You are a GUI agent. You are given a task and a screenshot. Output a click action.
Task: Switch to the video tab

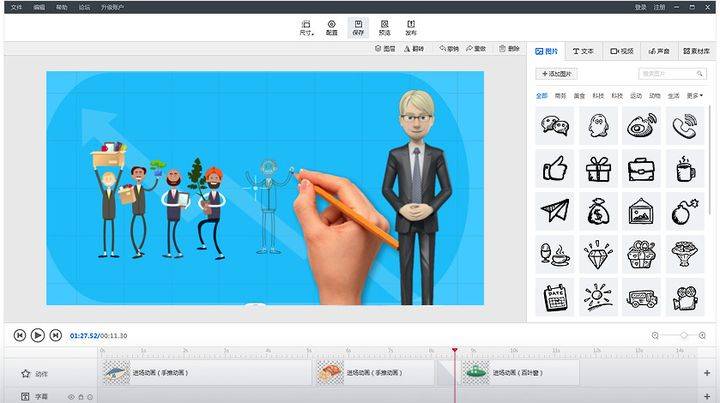tap(622, 51)
